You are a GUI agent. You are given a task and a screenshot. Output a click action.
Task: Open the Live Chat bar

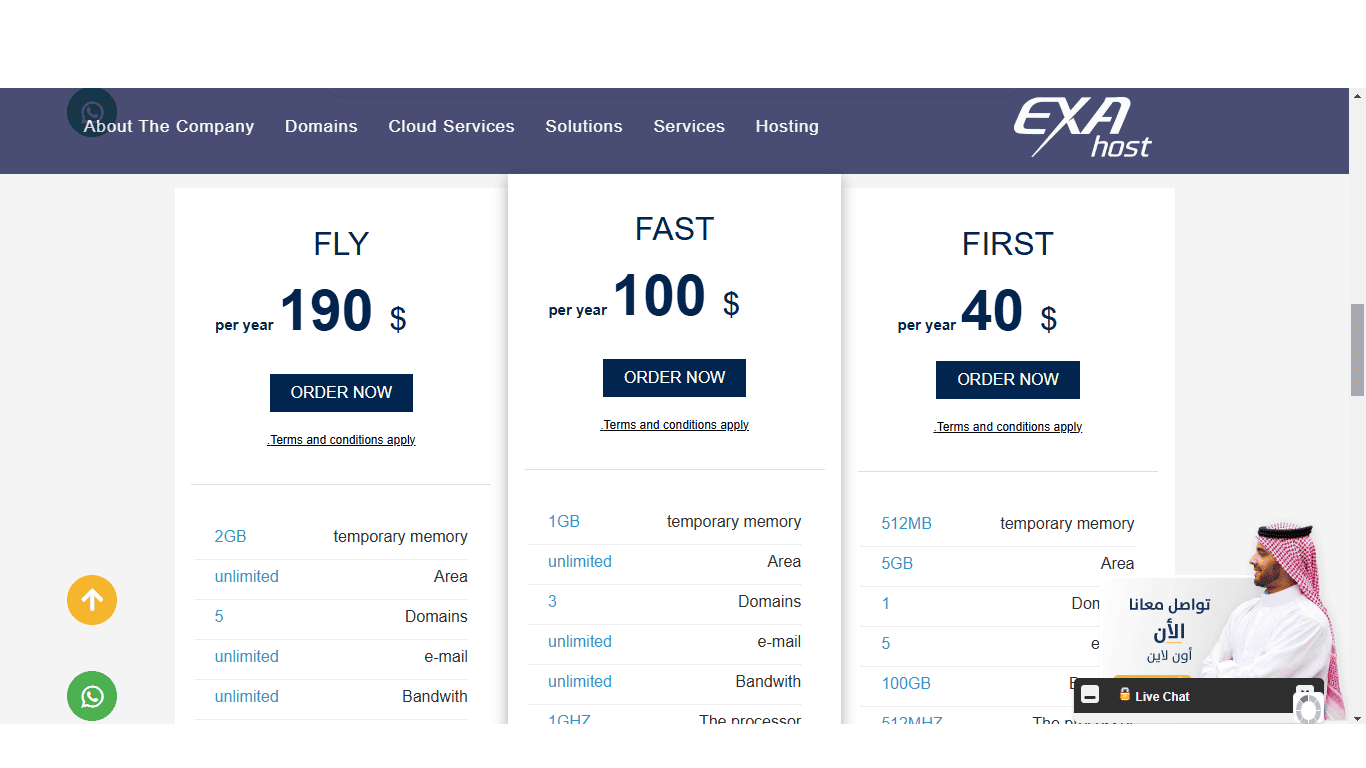(x=1198, y=696)
